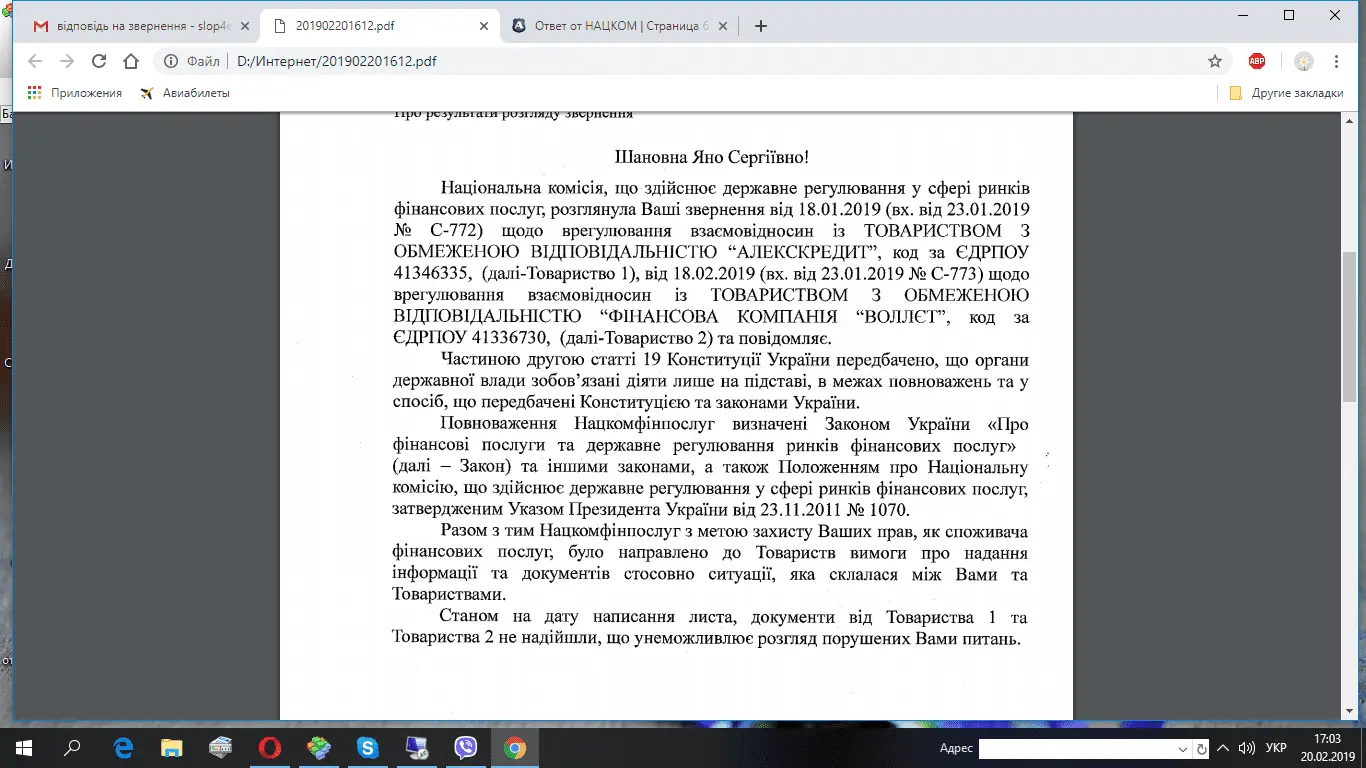Click the browser address bar
This screenshot has width=1366, height=768.
pyautogui.click(x=700, y=61)
